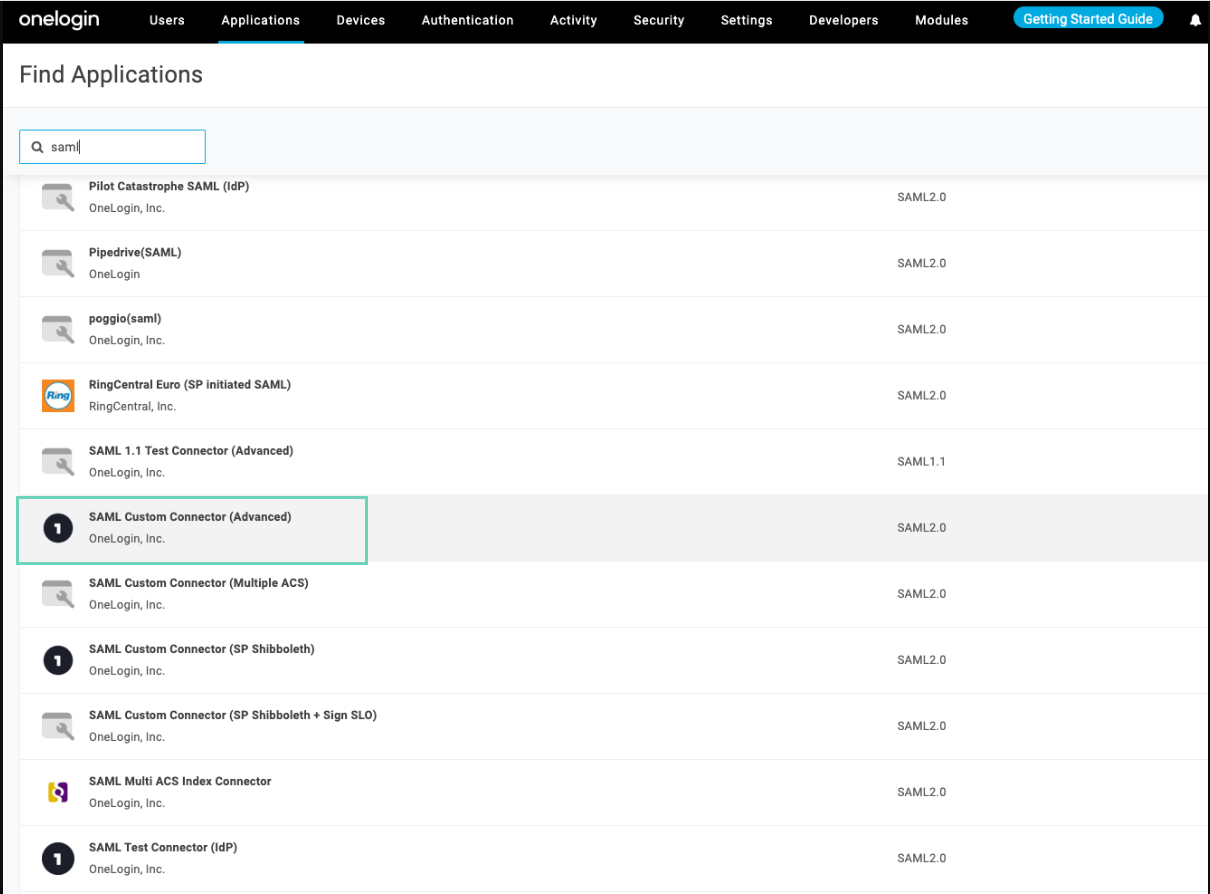
Task: Open the Security menu
Action: 658,20
